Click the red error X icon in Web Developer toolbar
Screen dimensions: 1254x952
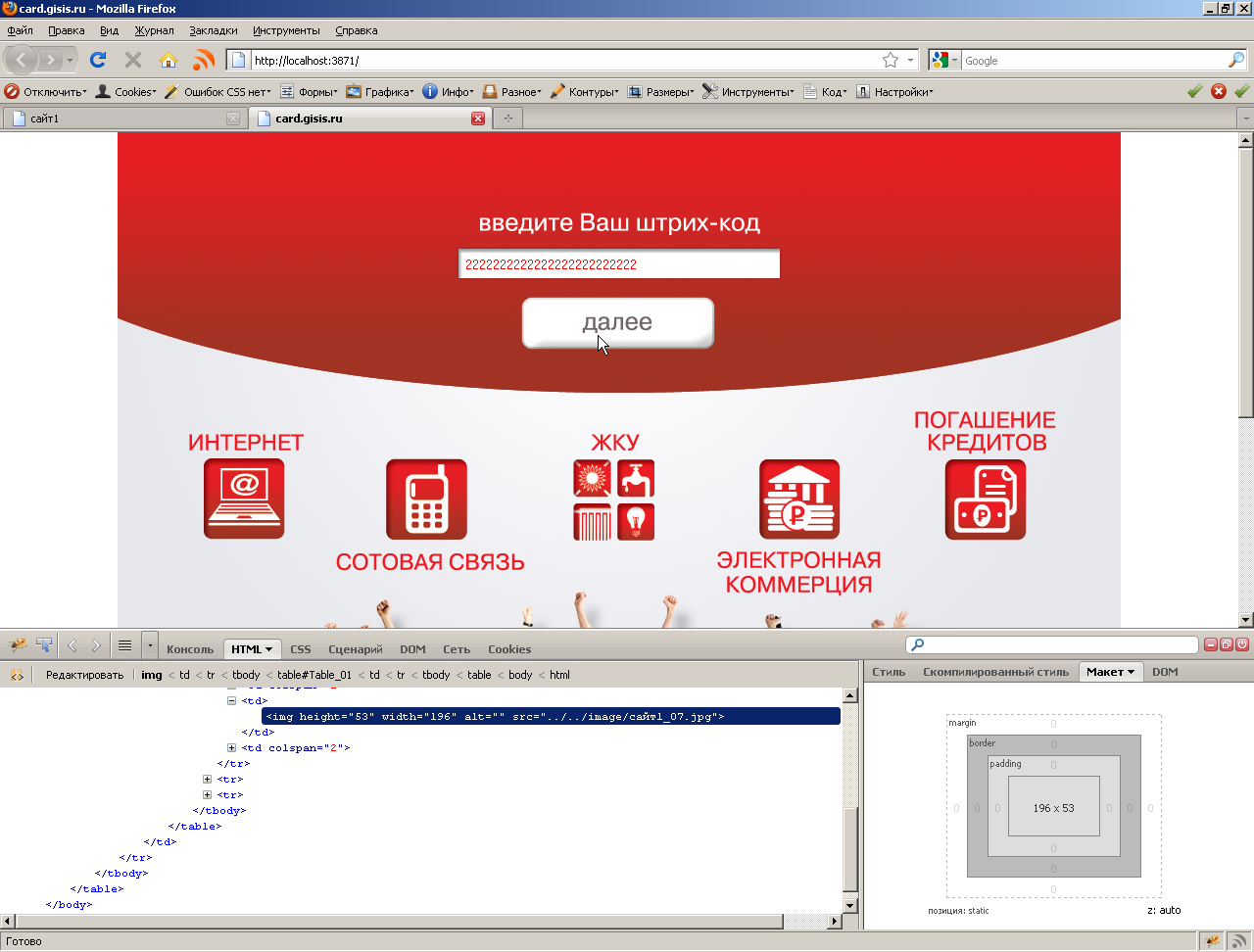(1219, 91)
